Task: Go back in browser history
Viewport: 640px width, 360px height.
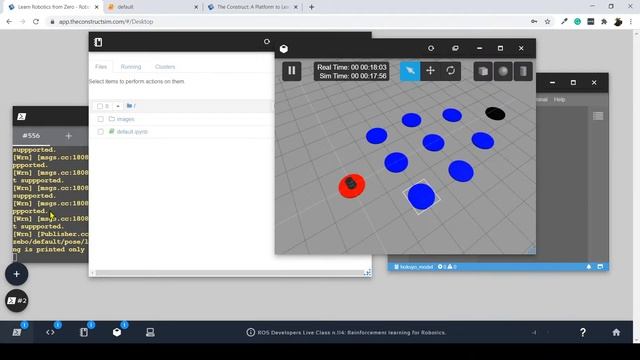Action: pos(9,22)
